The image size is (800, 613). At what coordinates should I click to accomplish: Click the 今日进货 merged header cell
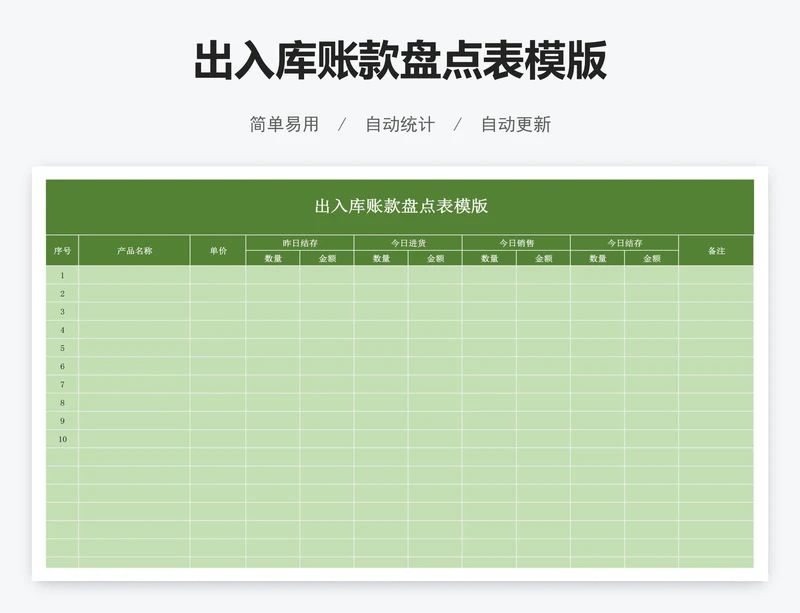pyautogui.click(x=408, y=243)
